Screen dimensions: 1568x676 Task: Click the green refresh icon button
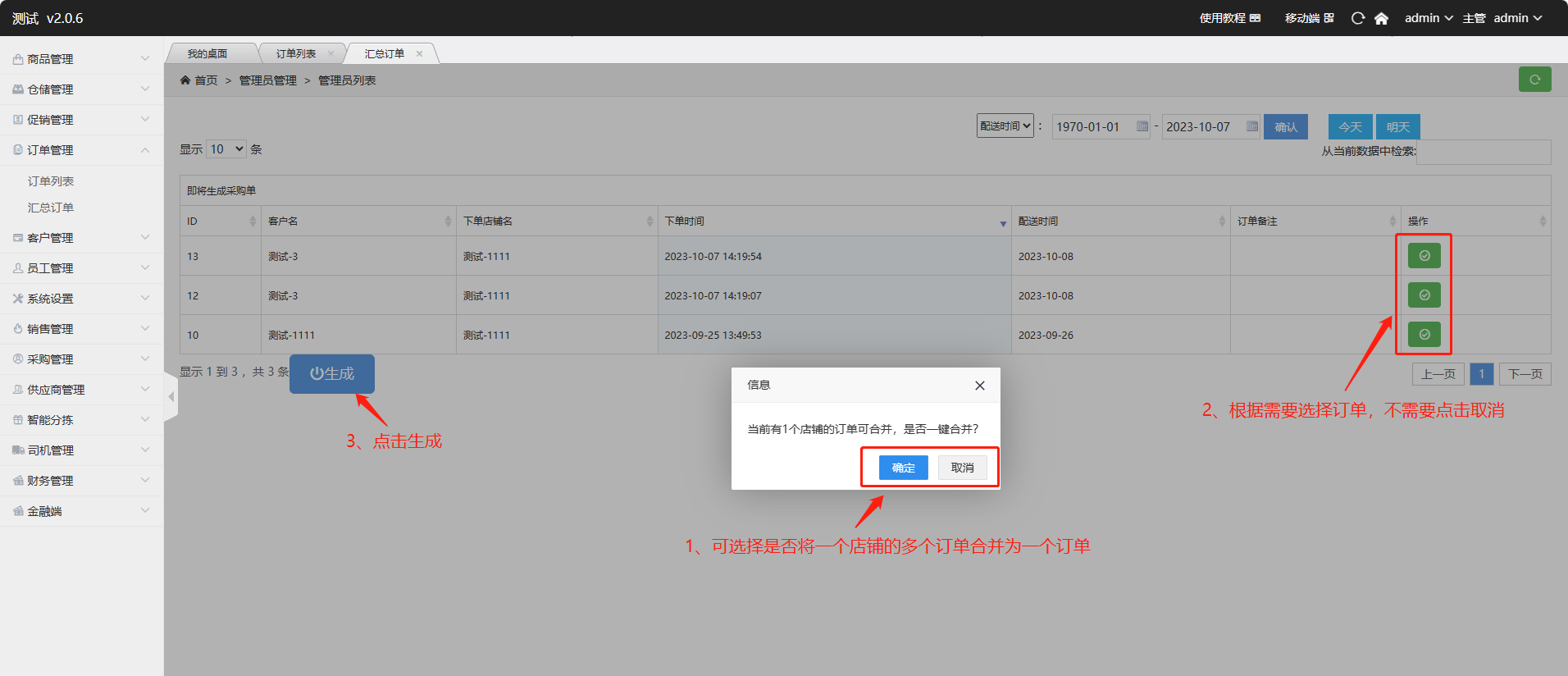point(1534,80)
